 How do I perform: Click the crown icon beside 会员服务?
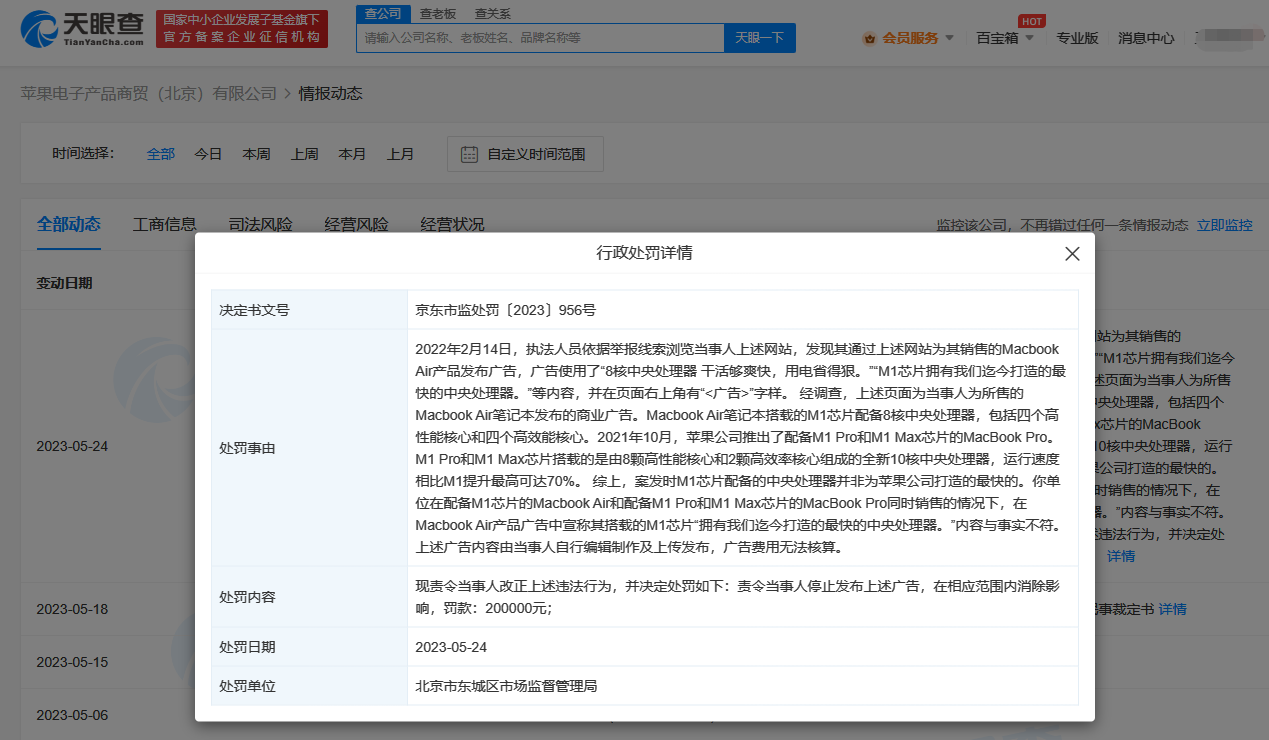[x=869, y=38]
